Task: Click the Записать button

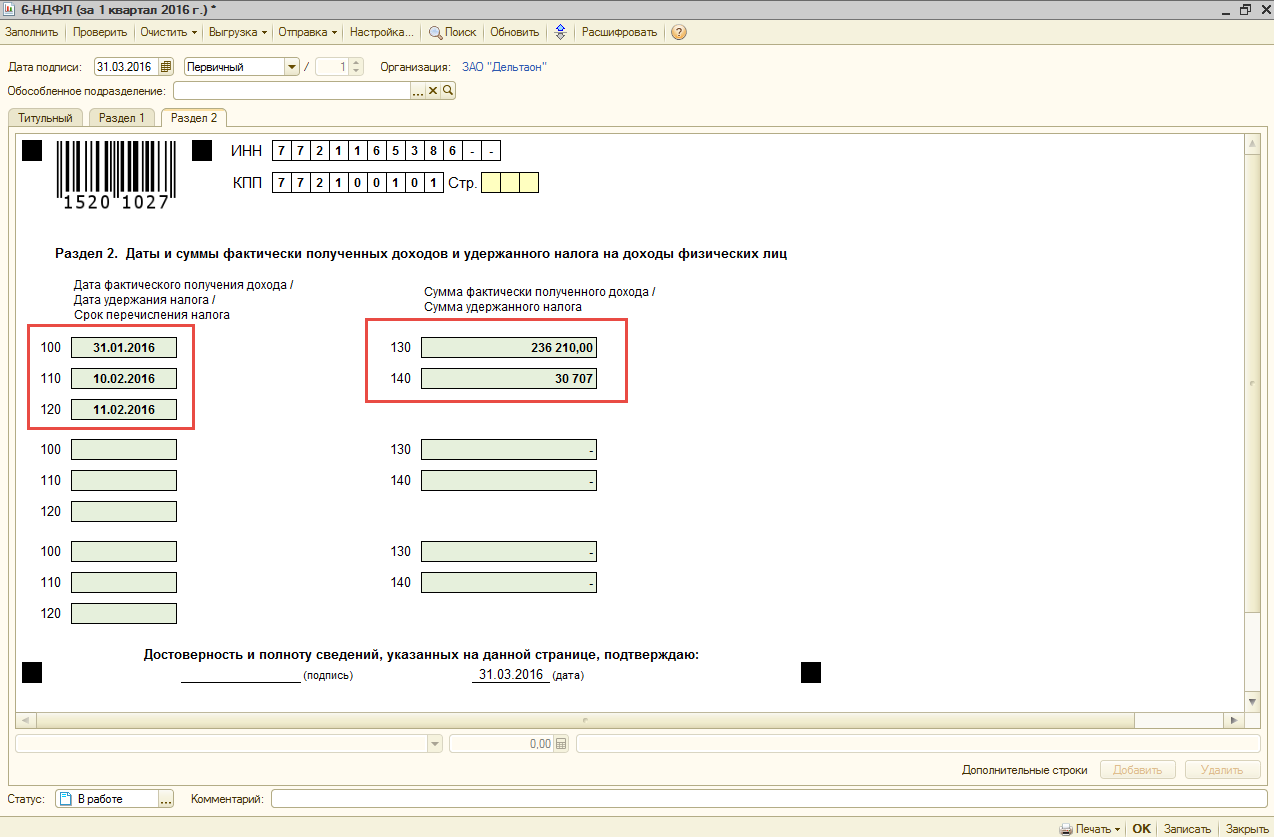Action: pyautogui.click(x=1187, y=829)
